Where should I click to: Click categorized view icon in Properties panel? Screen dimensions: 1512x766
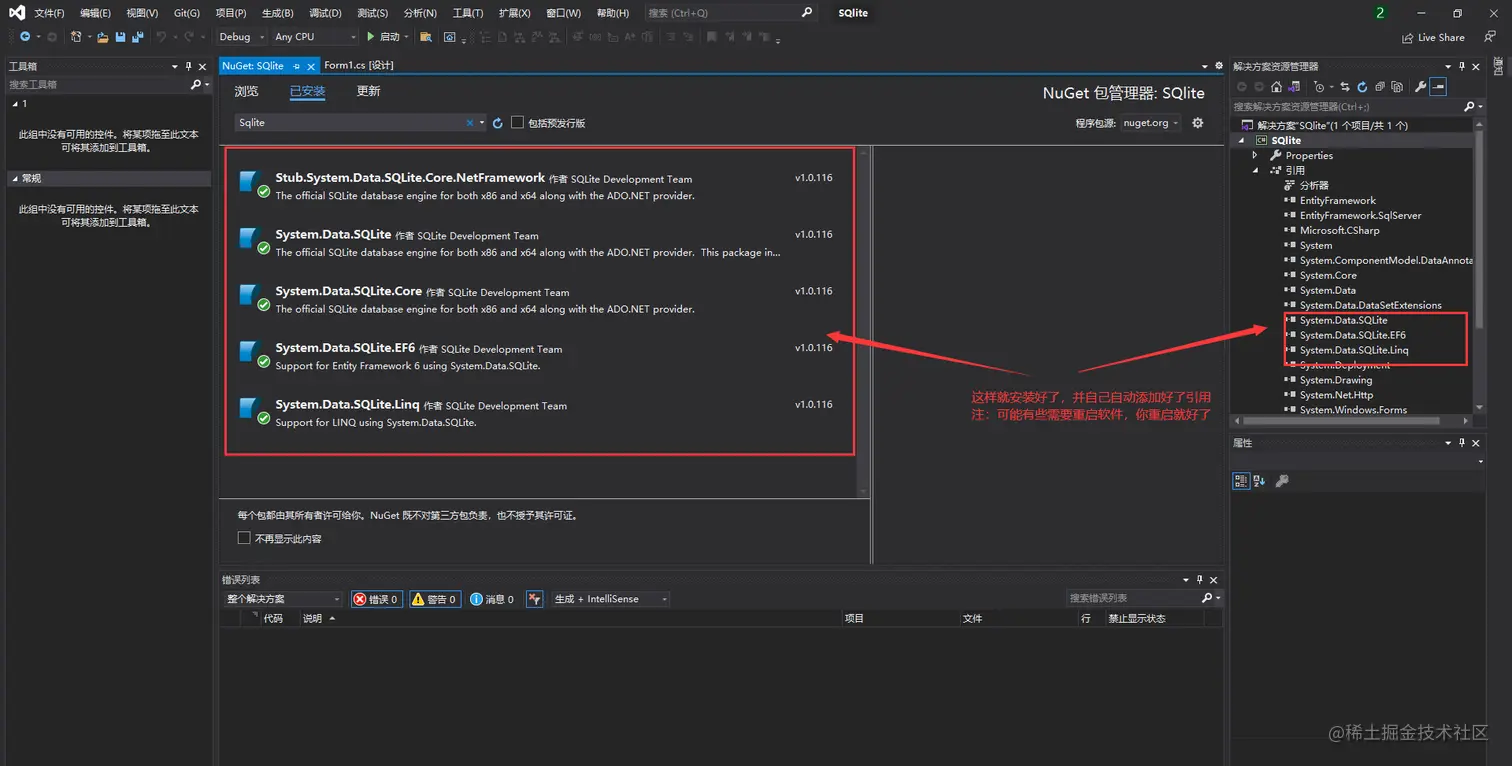click(x=1241, y=481)
